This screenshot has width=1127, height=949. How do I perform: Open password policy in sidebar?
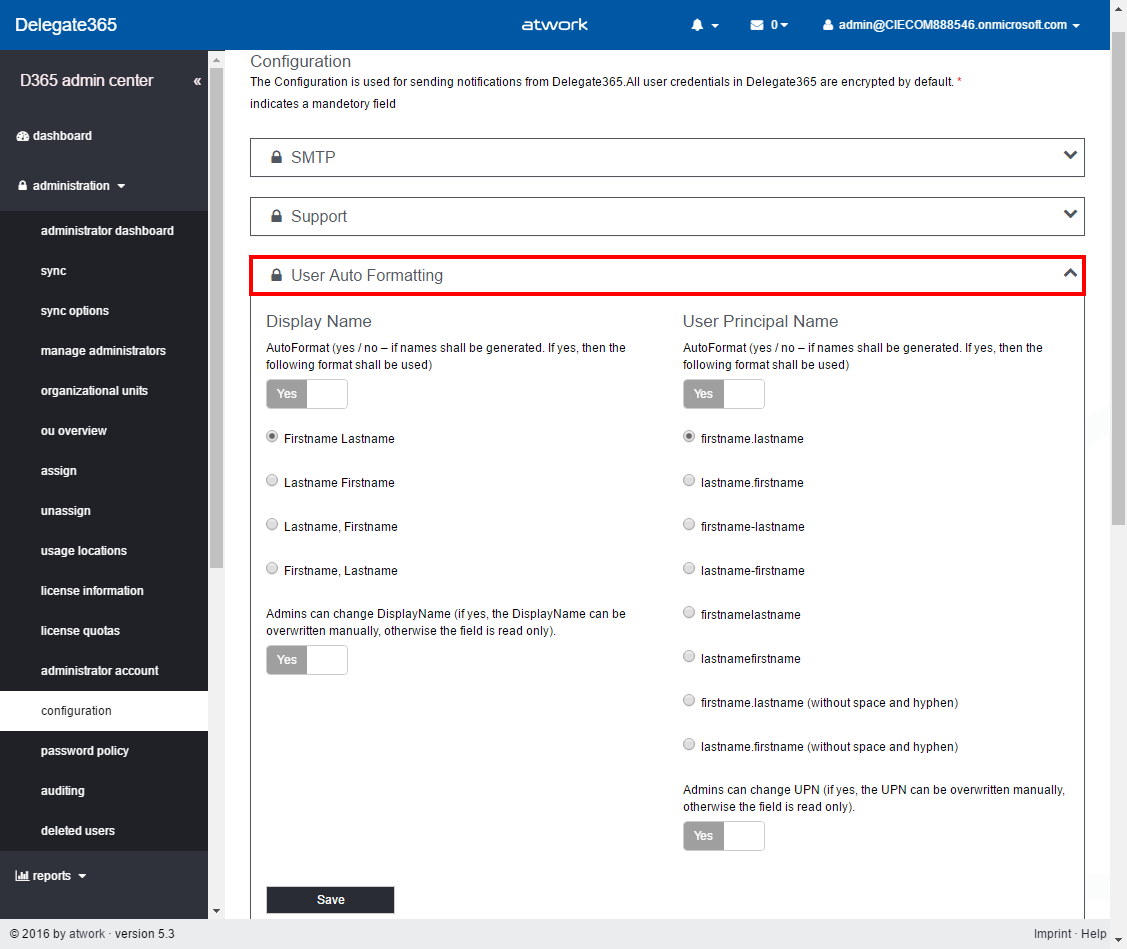[x=85, y=751]
